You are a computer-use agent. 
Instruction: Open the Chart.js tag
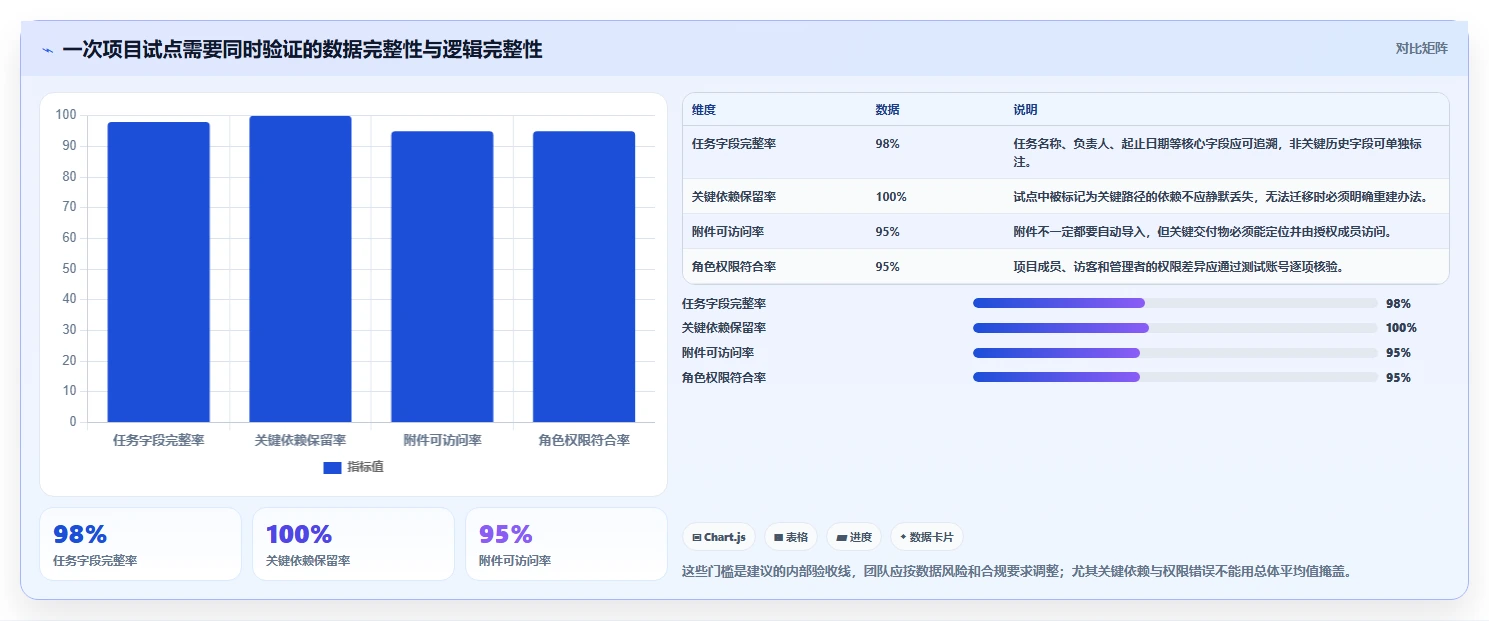point(719,537)
